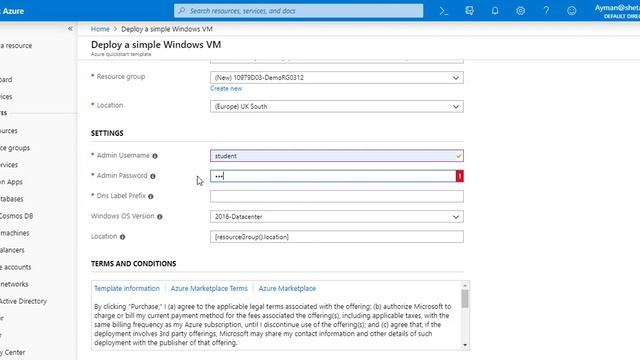Viewport: 640px width, 360px height.
Task: Click the magnifier icon in search box
Action: coord(182,11)
